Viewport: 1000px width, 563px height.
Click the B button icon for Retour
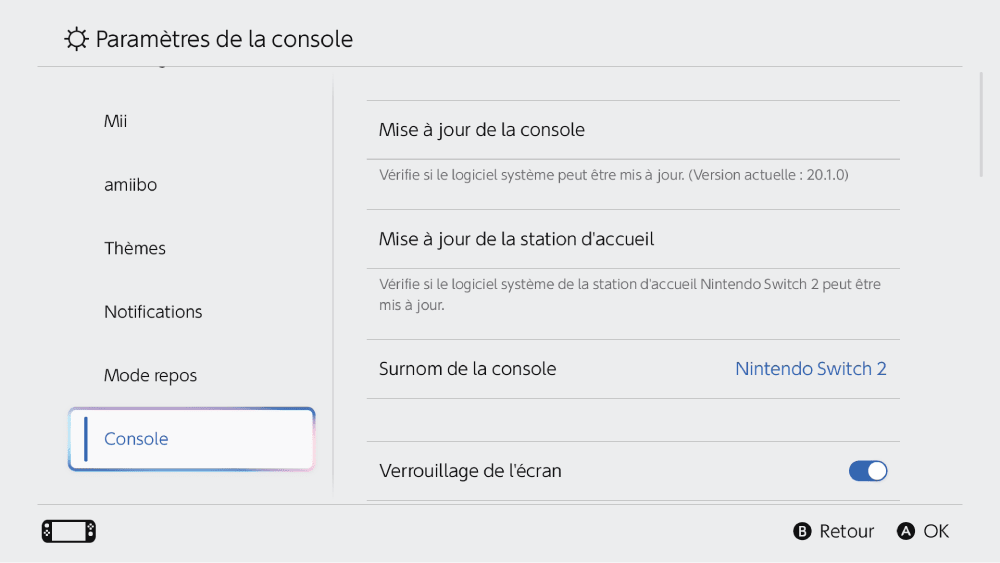point(802,531)
